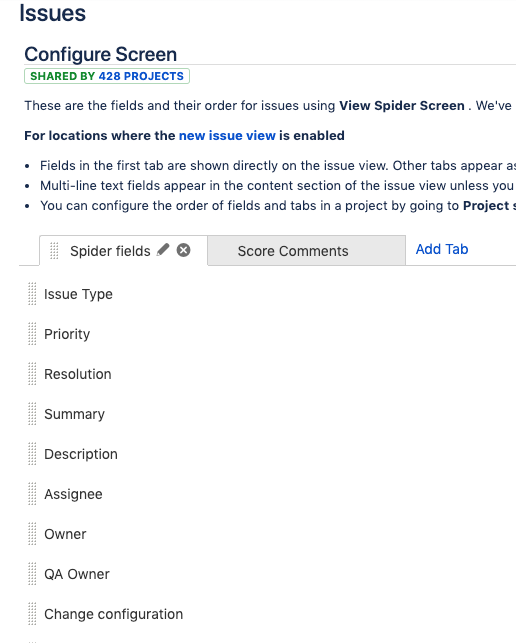Click the drag handle beside Summary

tap(32, 414)
